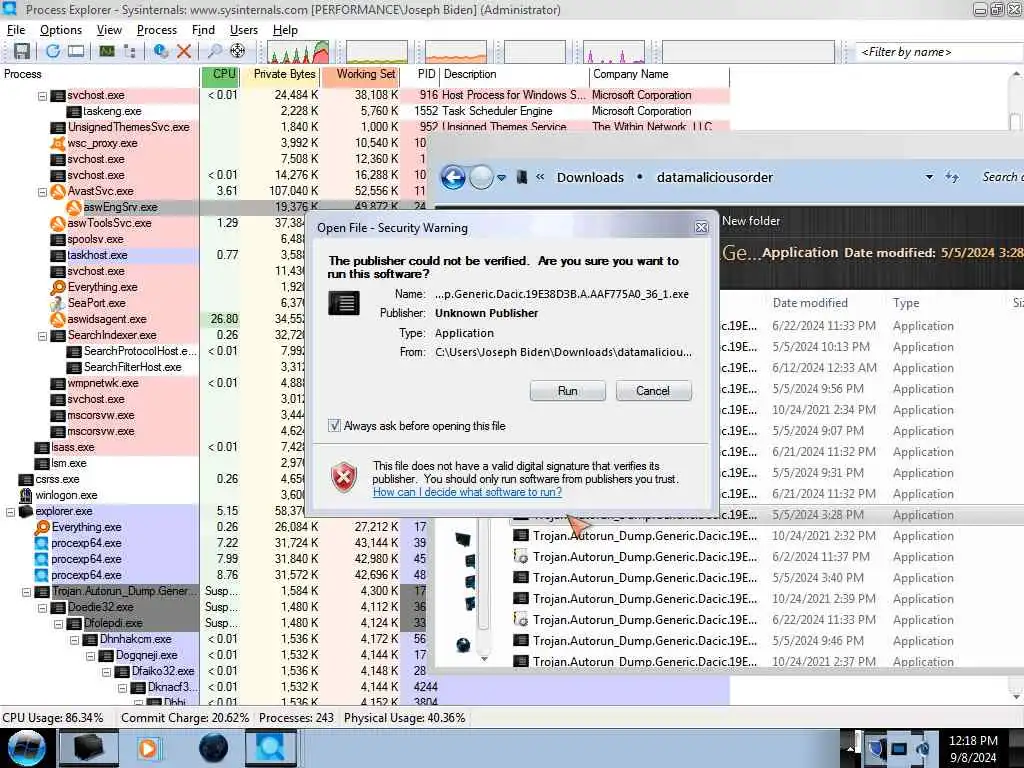
Task: Click Cancel in the Security Warning dialog
Action: 653,391
